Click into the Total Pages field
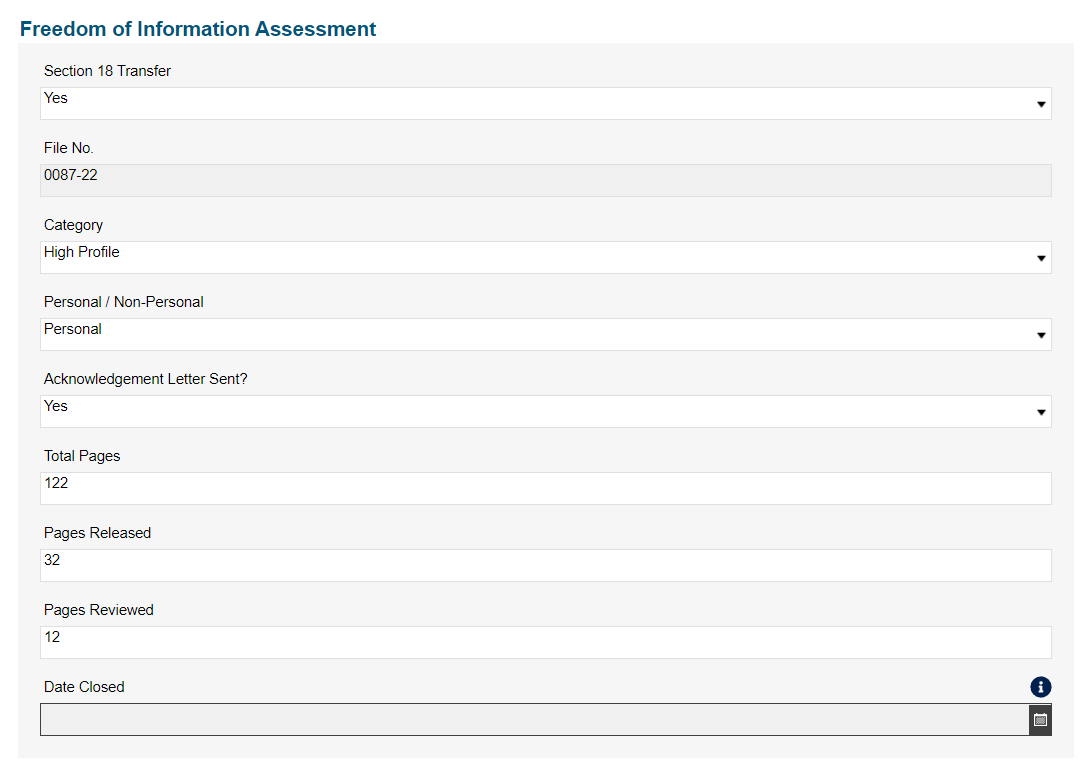Screen dimensions: 1092x773 pyautogui.click(x=545, y=488)
